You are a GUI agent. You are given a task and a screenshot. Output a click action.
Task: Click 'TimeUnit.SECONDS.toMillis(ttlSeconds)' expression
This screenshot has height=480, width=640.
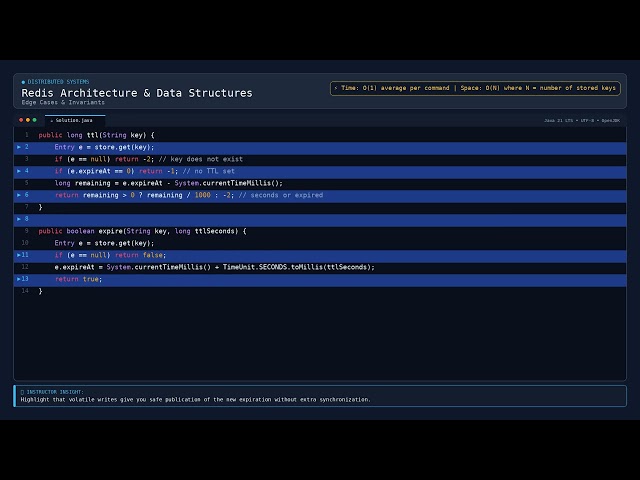pos(297,267)
